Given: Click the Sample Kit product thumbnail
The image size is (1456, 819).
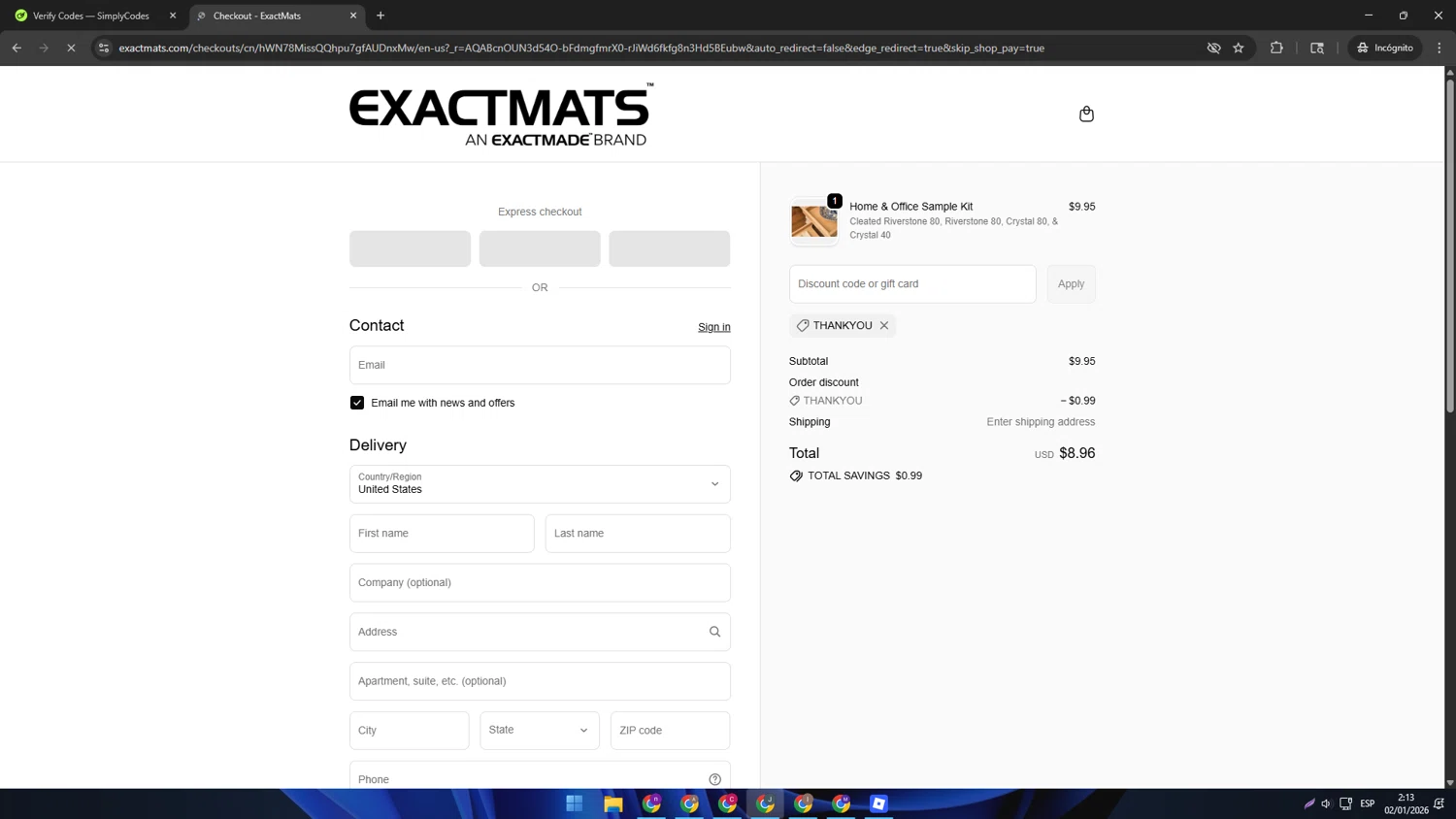Looking at the screenshot, I should coord(813,221).
